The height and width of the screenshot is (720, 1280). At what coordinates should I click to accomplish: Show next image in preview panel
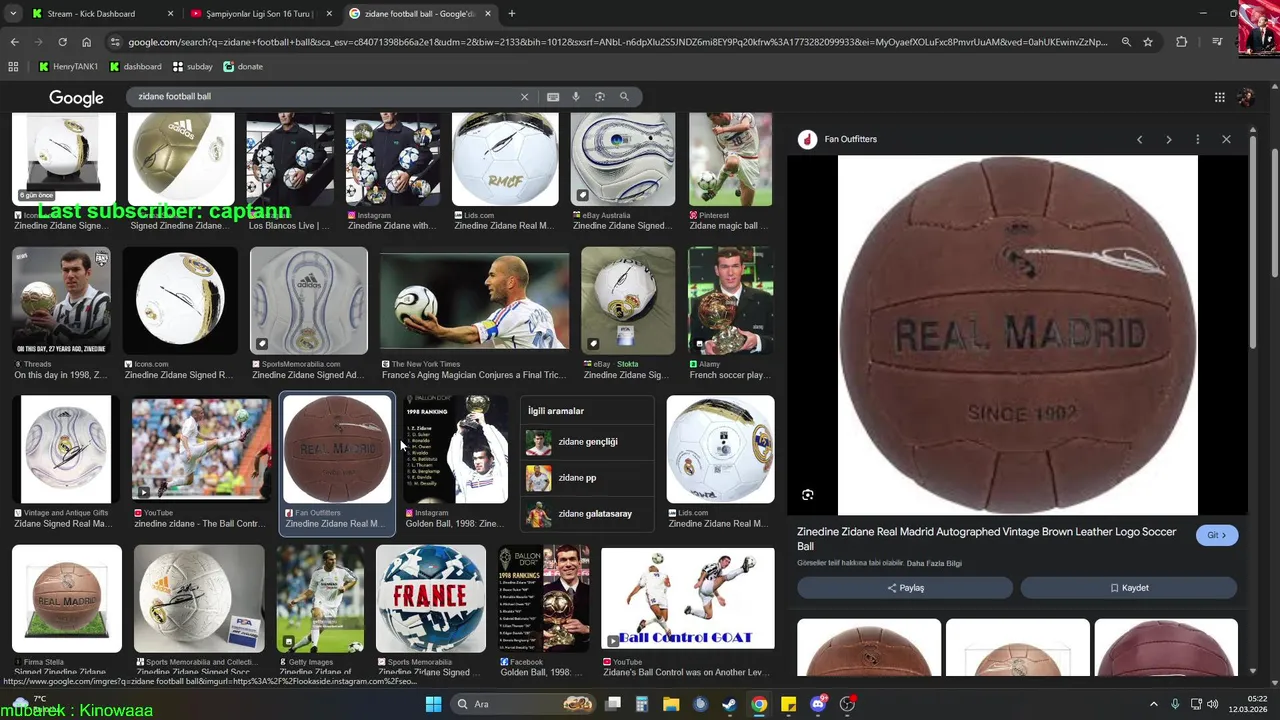click(x=1168, y=139)
